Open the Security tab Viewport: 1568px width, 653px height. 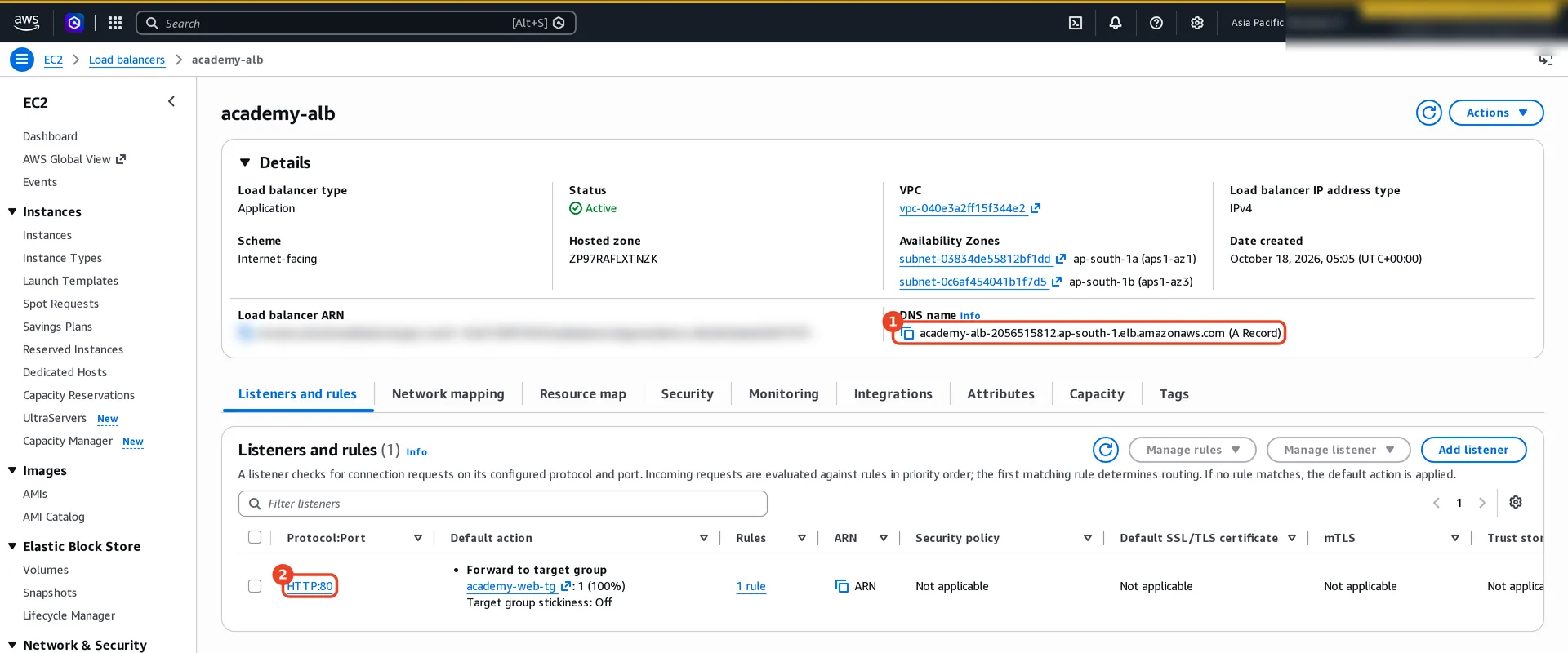pyautogui.click(x=687, y=393)
